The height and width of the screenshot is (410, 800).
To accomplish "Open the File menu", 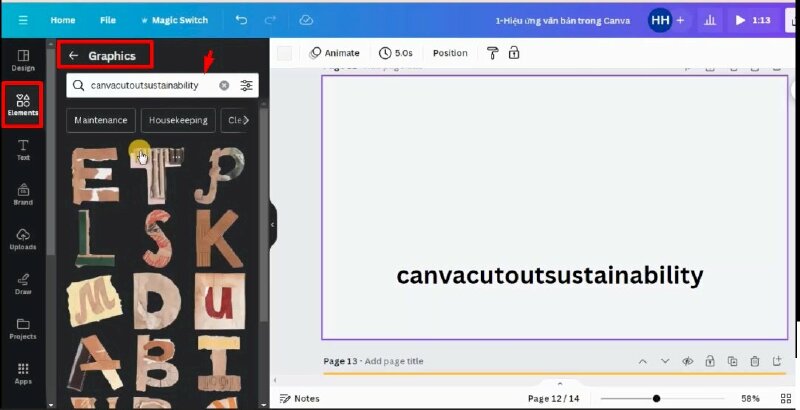I will coord(108,20).
